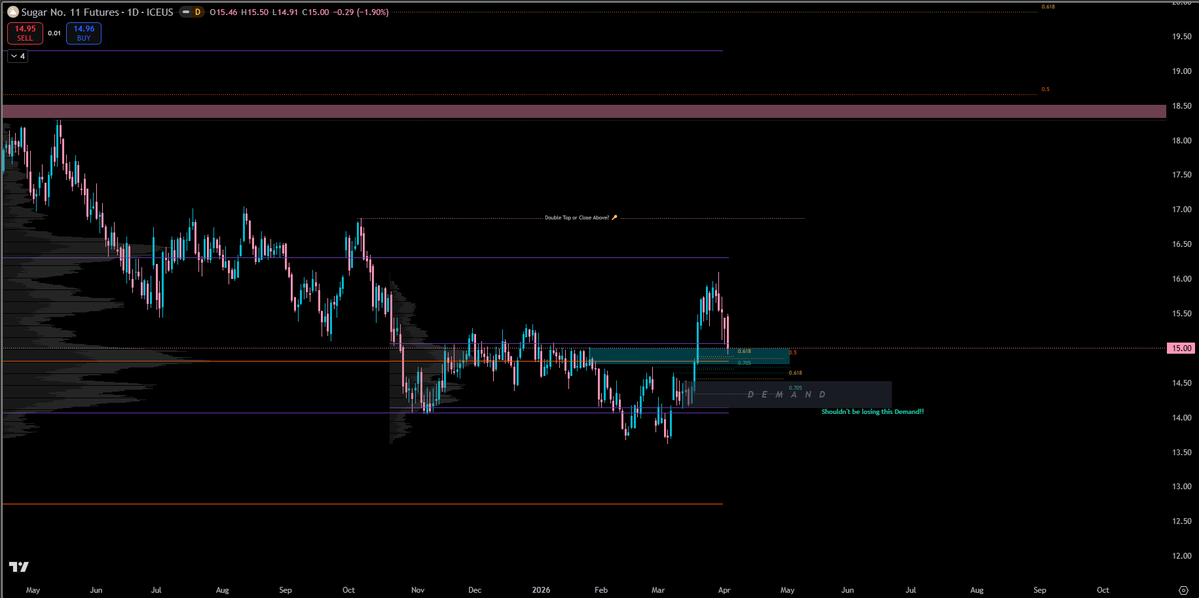Image resolution: width=1199 pixels, height=598 pixels.
Task: Click 15.50 on the price axis
Action: 1182,314
